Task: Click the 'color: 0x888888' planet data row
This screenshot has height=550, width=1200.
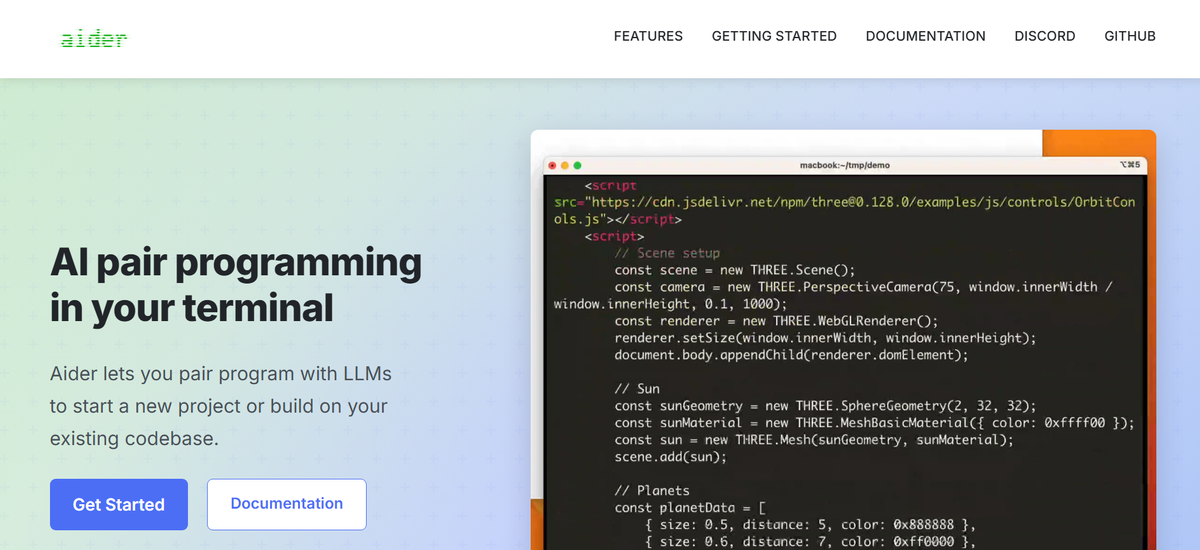Action: pos(810,525)
